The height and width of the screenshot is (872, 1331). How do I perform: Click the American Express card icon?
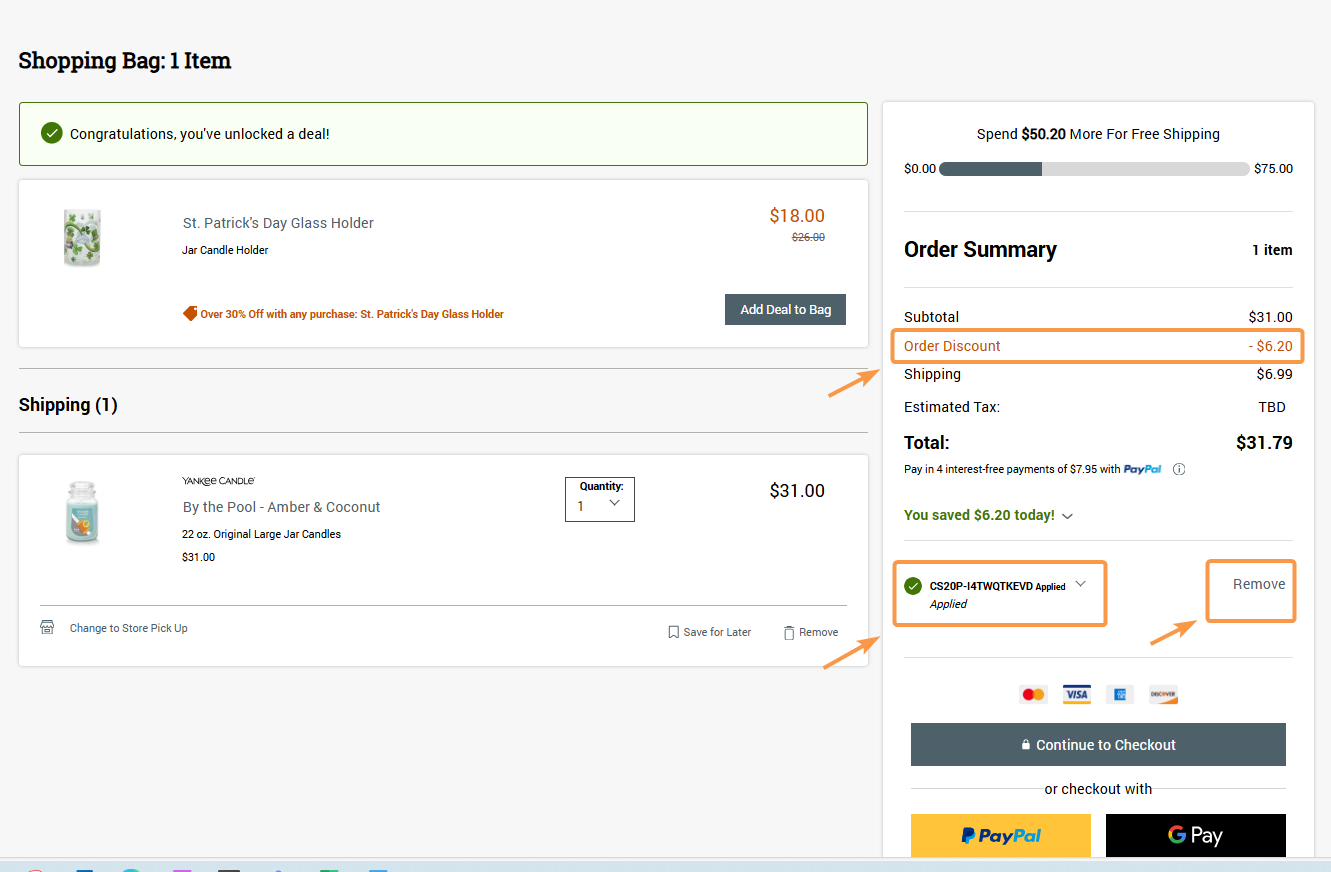pos(1120,694)
